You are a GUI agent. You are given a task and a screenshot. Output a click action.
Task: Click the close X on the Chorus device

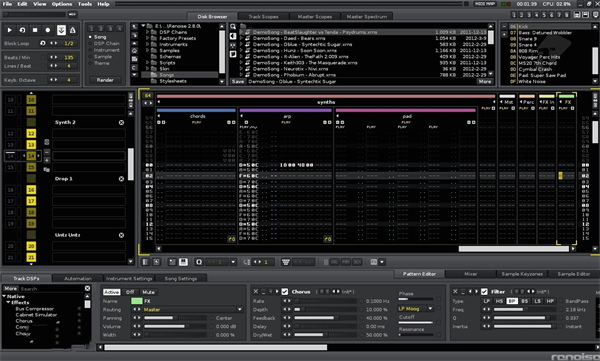tap(256, 291)
